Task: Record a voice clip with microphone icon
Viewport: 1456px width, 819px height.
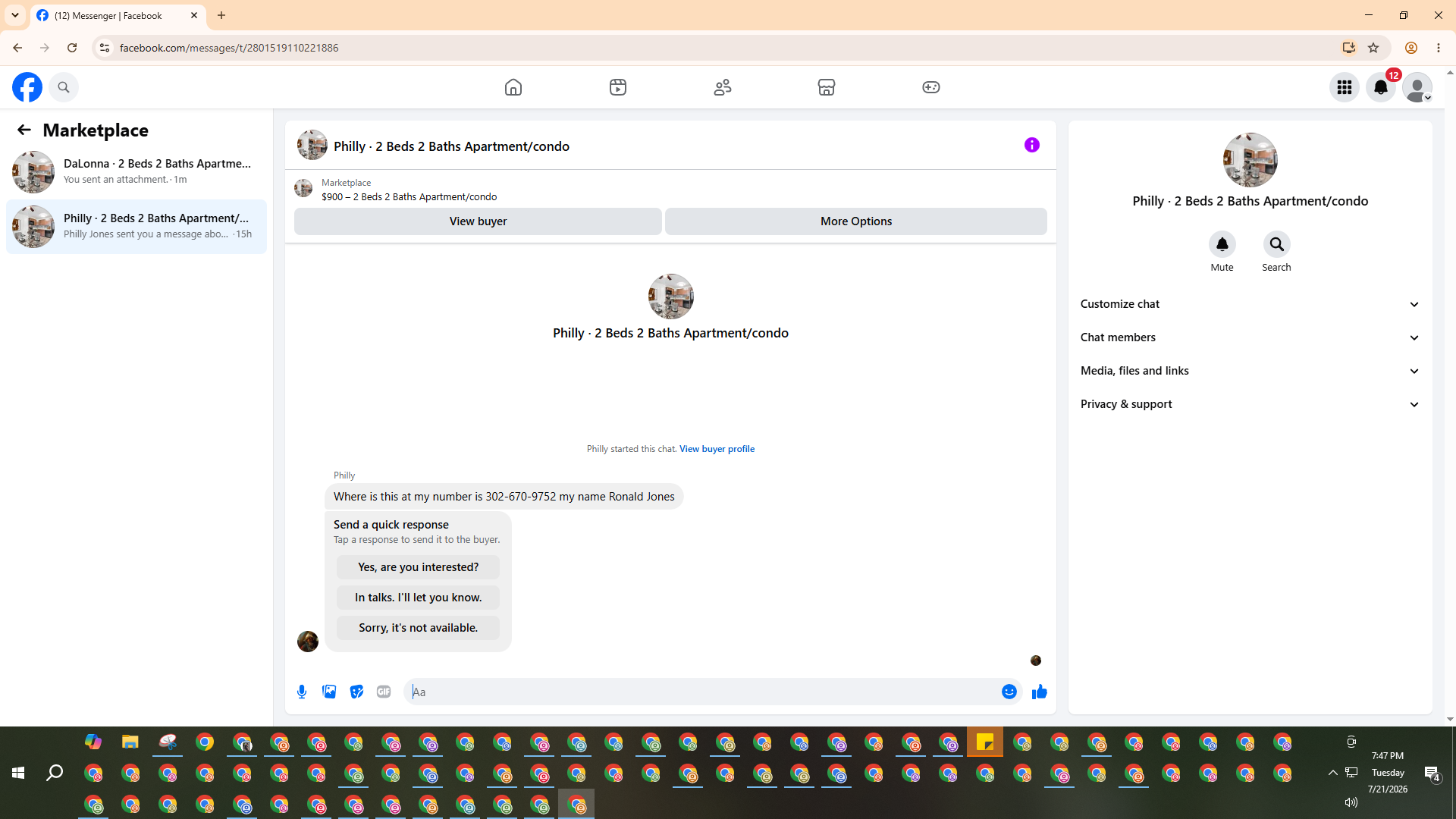Action: (302, 692)
